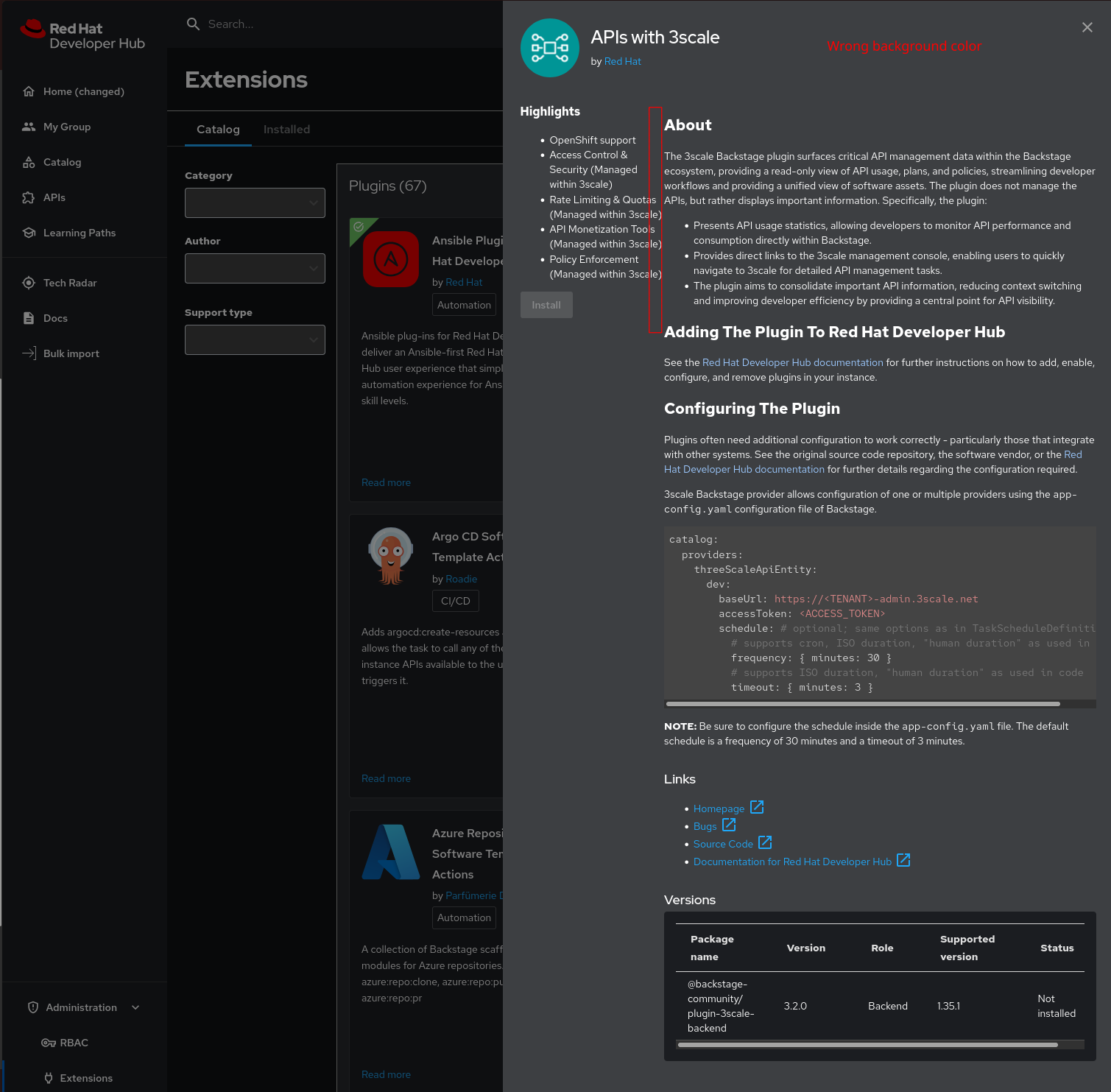Open the Author dropdown

(255, 268)
